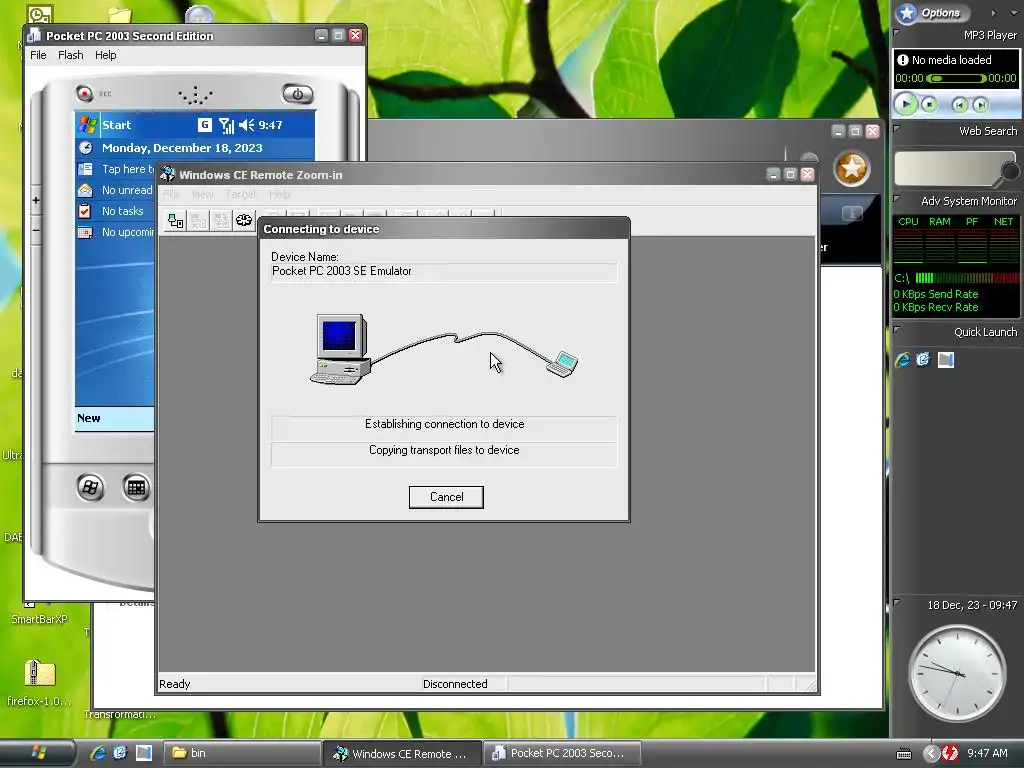Click the second greyed device toolbar icon
The height and width of the screenshot is (768, 1024).
[x=199, y=221]
